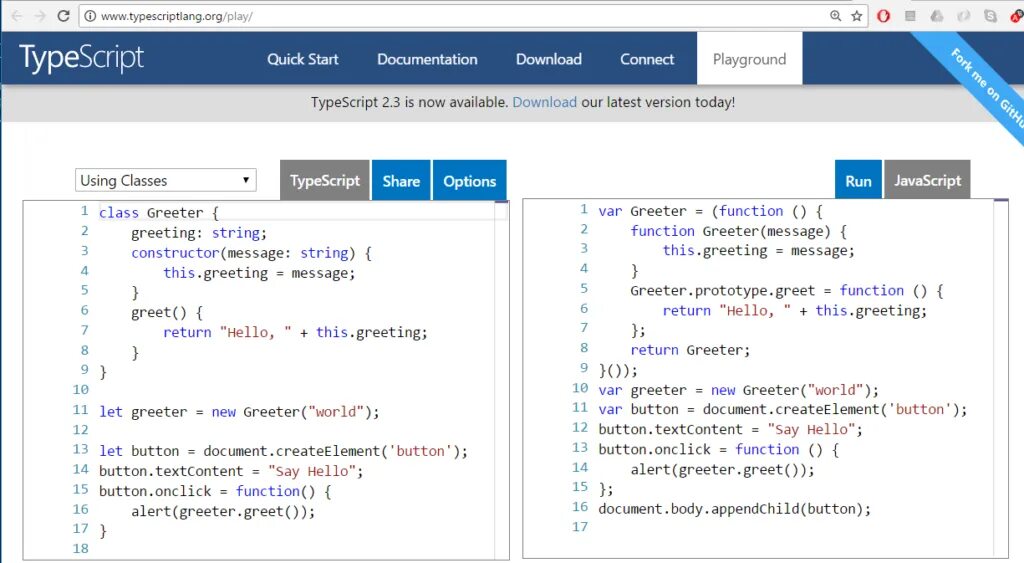The height and width of the screenshot is (563, 1024).
Task: Click the Options button
Action: coord(470,180)
